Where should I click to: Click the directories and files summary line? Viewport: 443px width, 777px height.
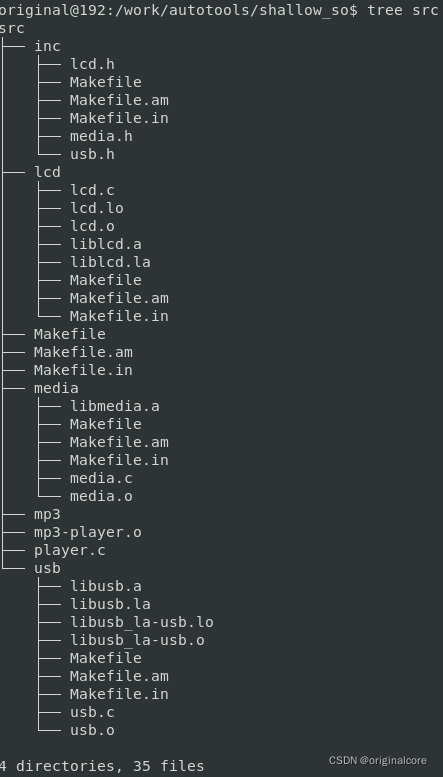[102, 766]
